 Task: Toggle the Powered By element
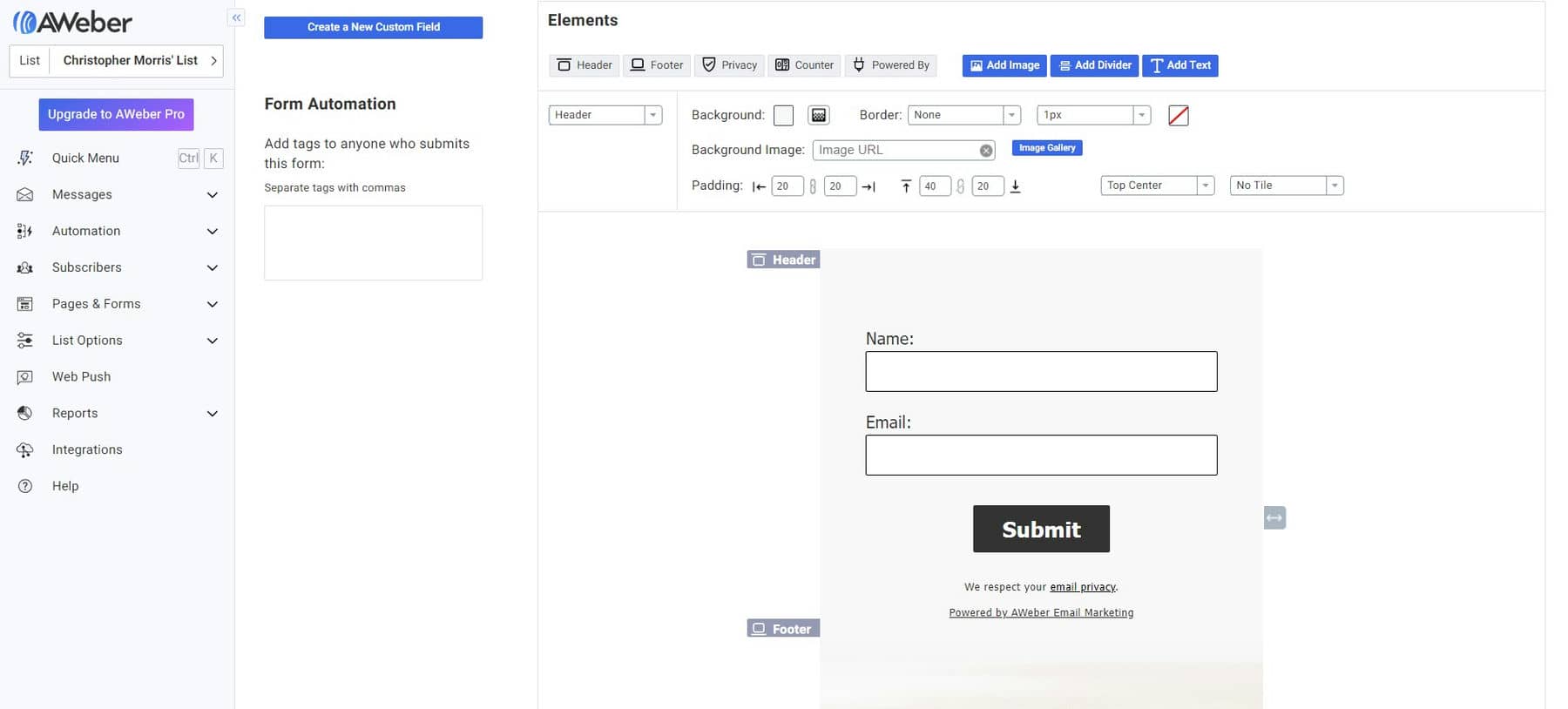point(891,65)
